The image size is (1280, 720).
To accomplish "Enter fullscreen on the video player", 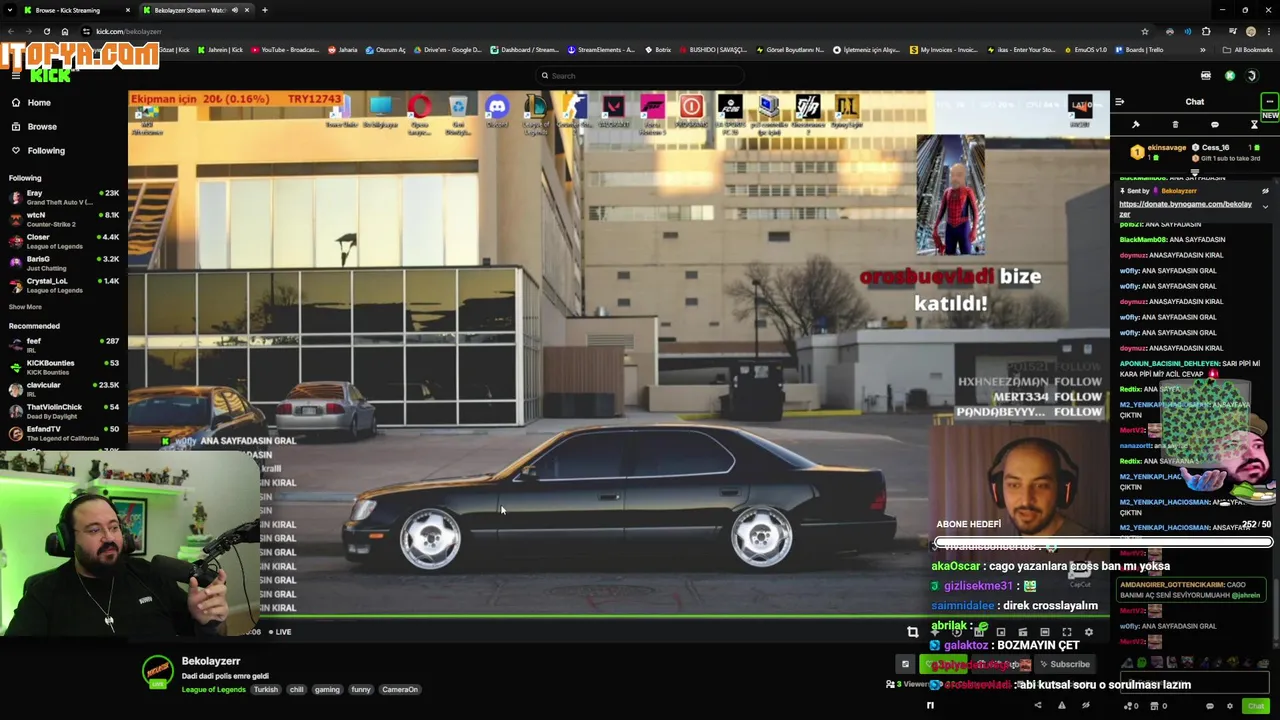I will coord(1067,632).
